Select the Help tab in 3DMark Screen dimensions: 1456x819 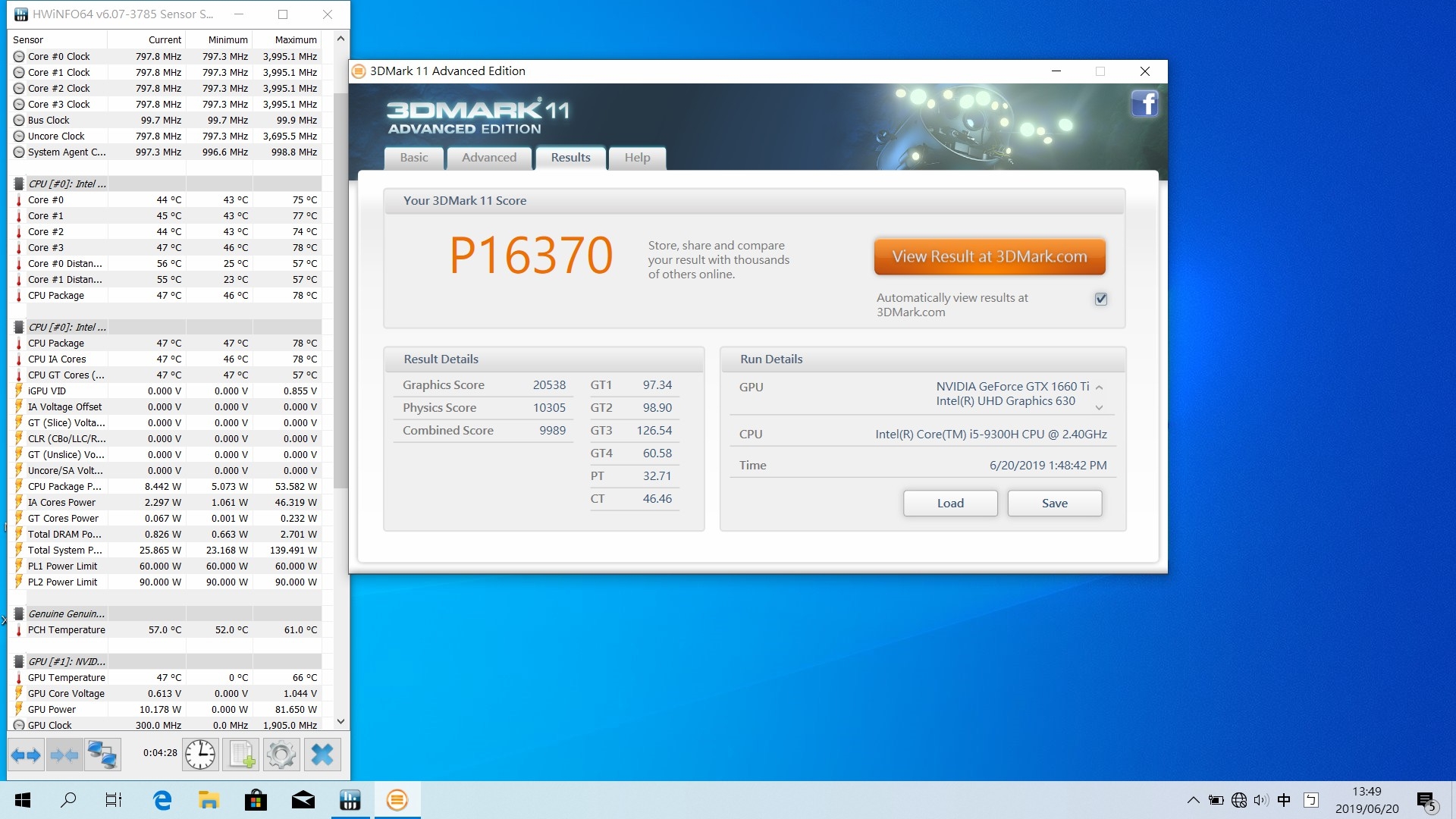click(637, 158)
